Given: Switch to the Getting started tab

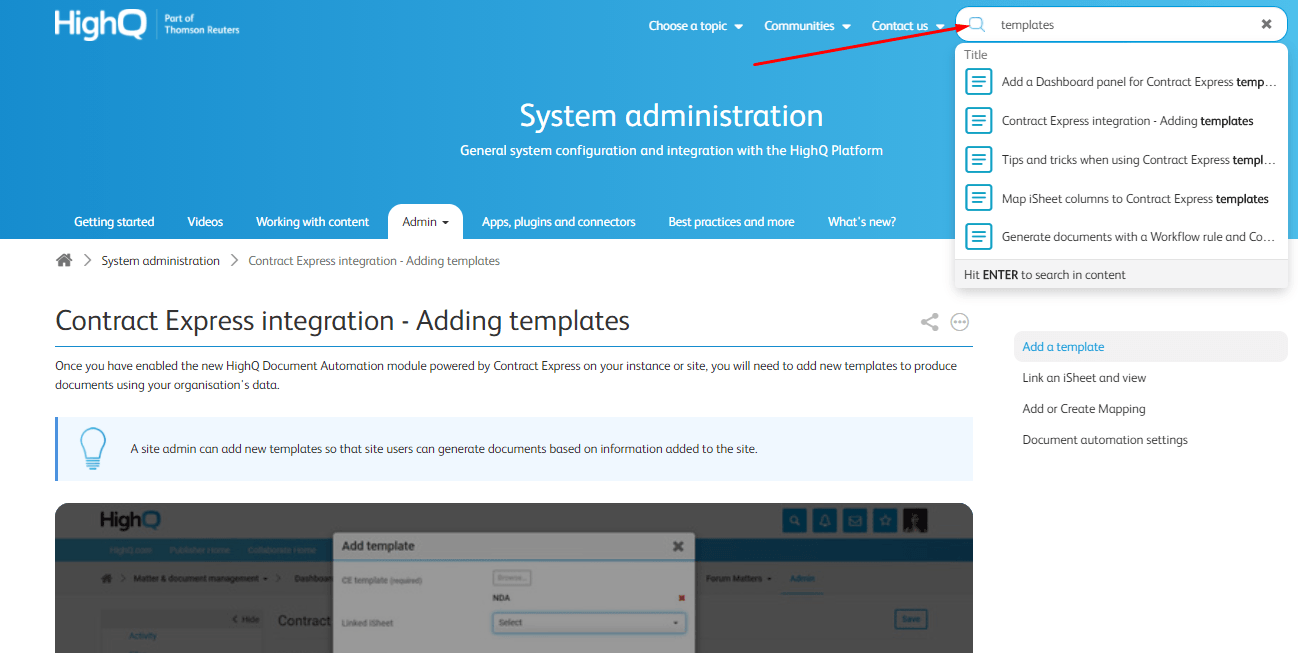Looking at the screenshot, I should click(x=114, y=222).
